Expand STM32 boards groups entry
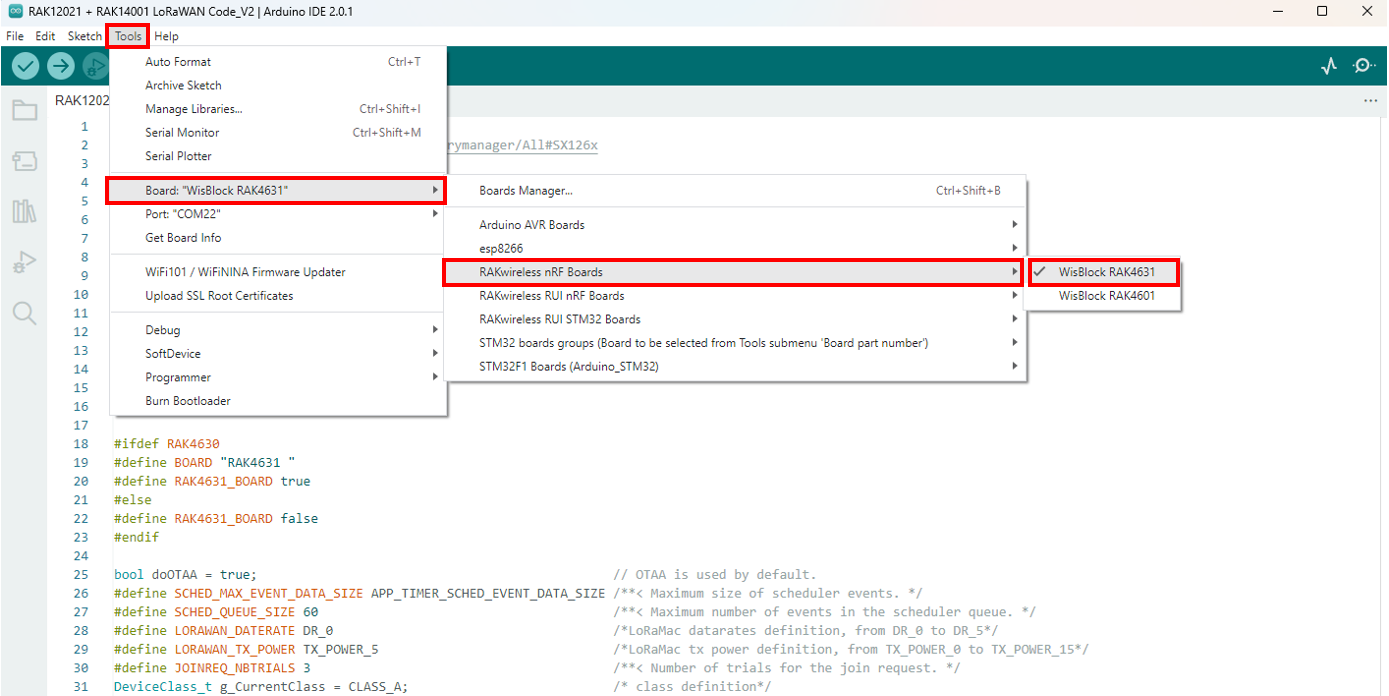Viewport: 1389px width, 696px height. 735,343
